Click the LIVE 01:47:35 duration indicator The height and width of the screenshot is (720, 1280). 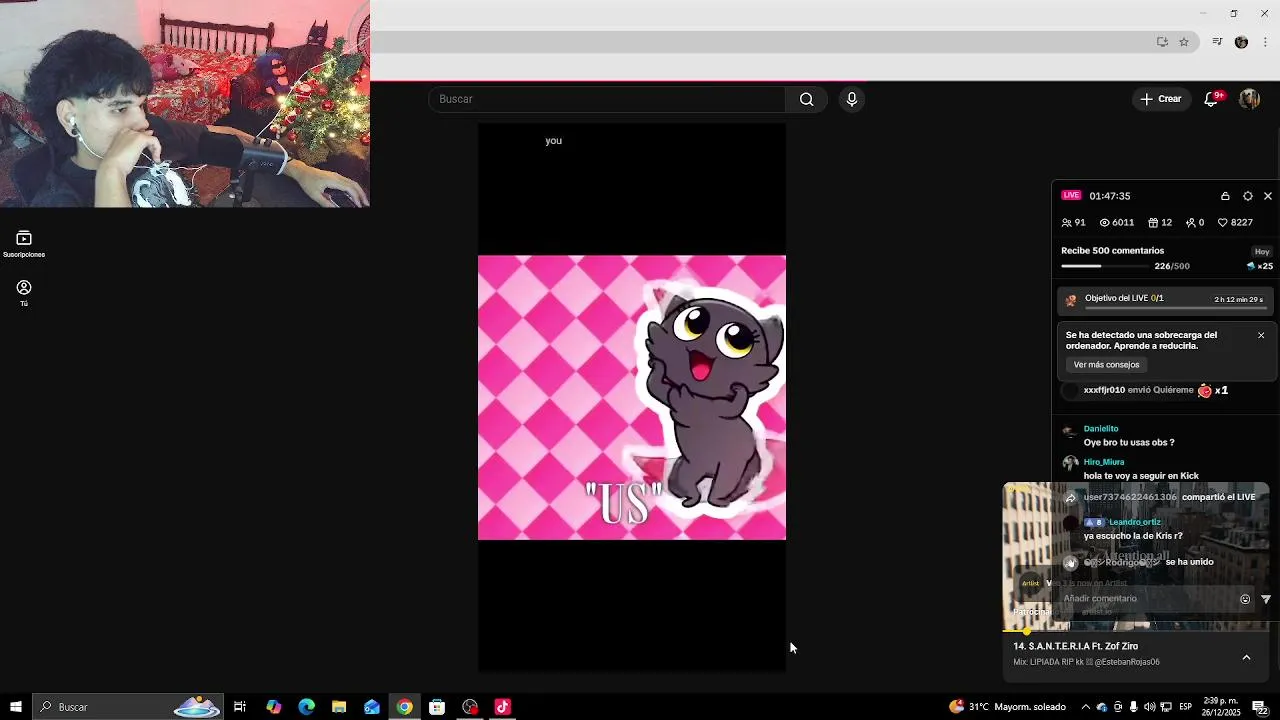(x=1096, y=196)
